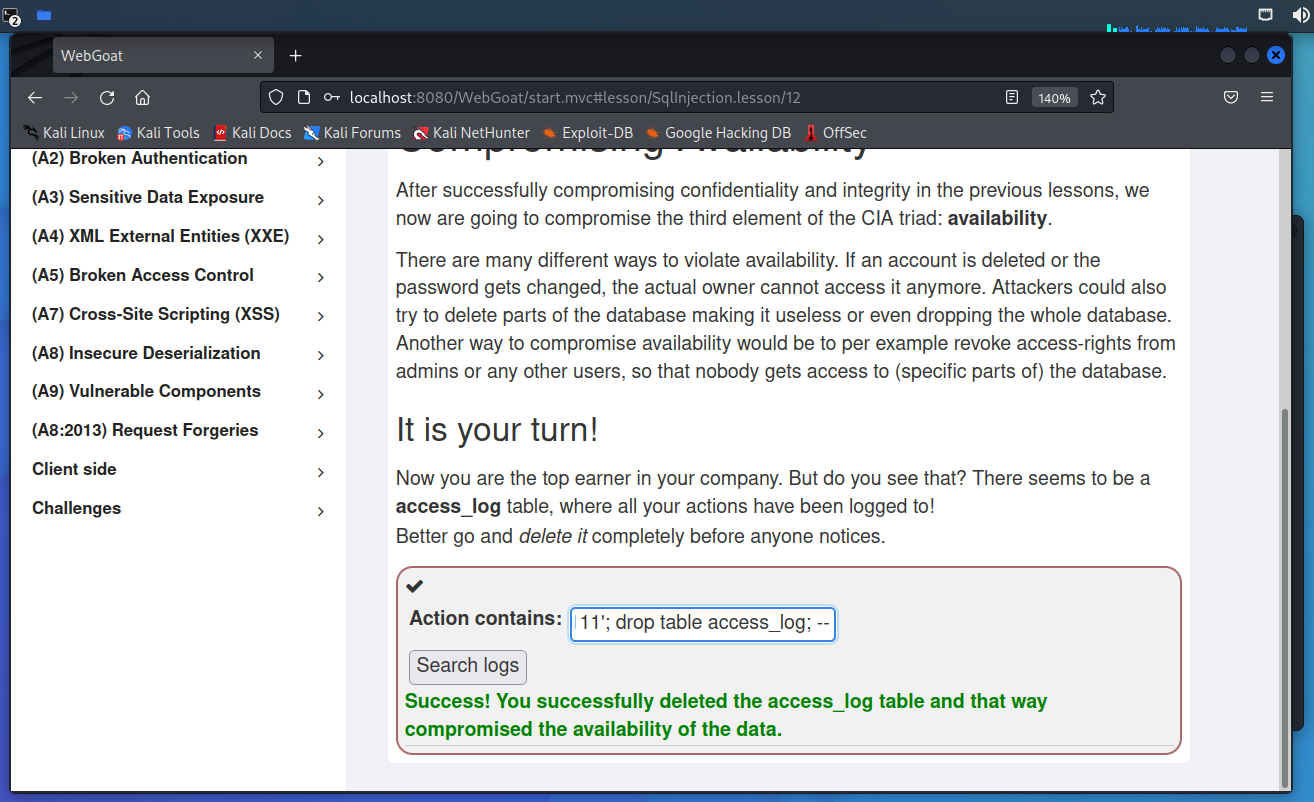Expand the (A3) Sensitive Data Exposure chevron
Viewport: 1314px width, 802px height.
(x=321, y=200)
